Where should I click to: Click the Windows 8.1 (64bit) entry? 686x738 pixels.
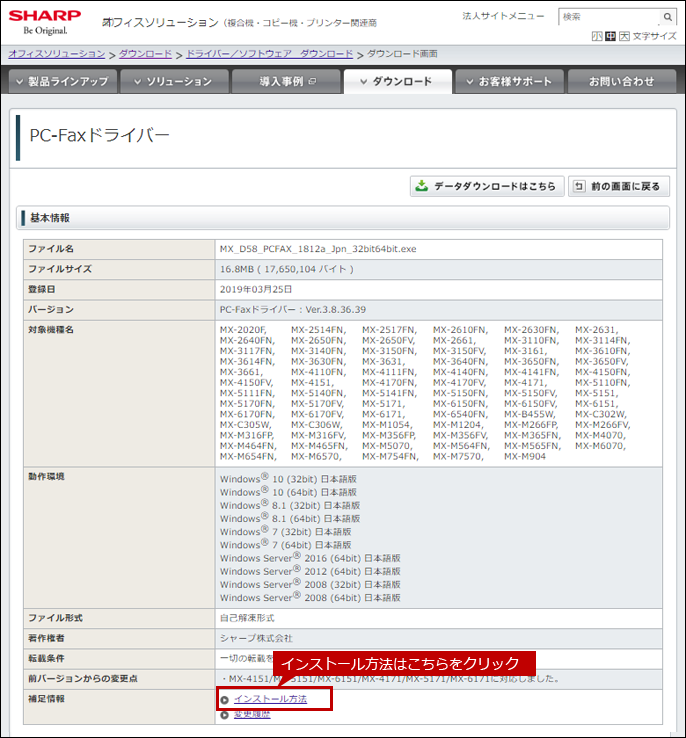(290, 519)
